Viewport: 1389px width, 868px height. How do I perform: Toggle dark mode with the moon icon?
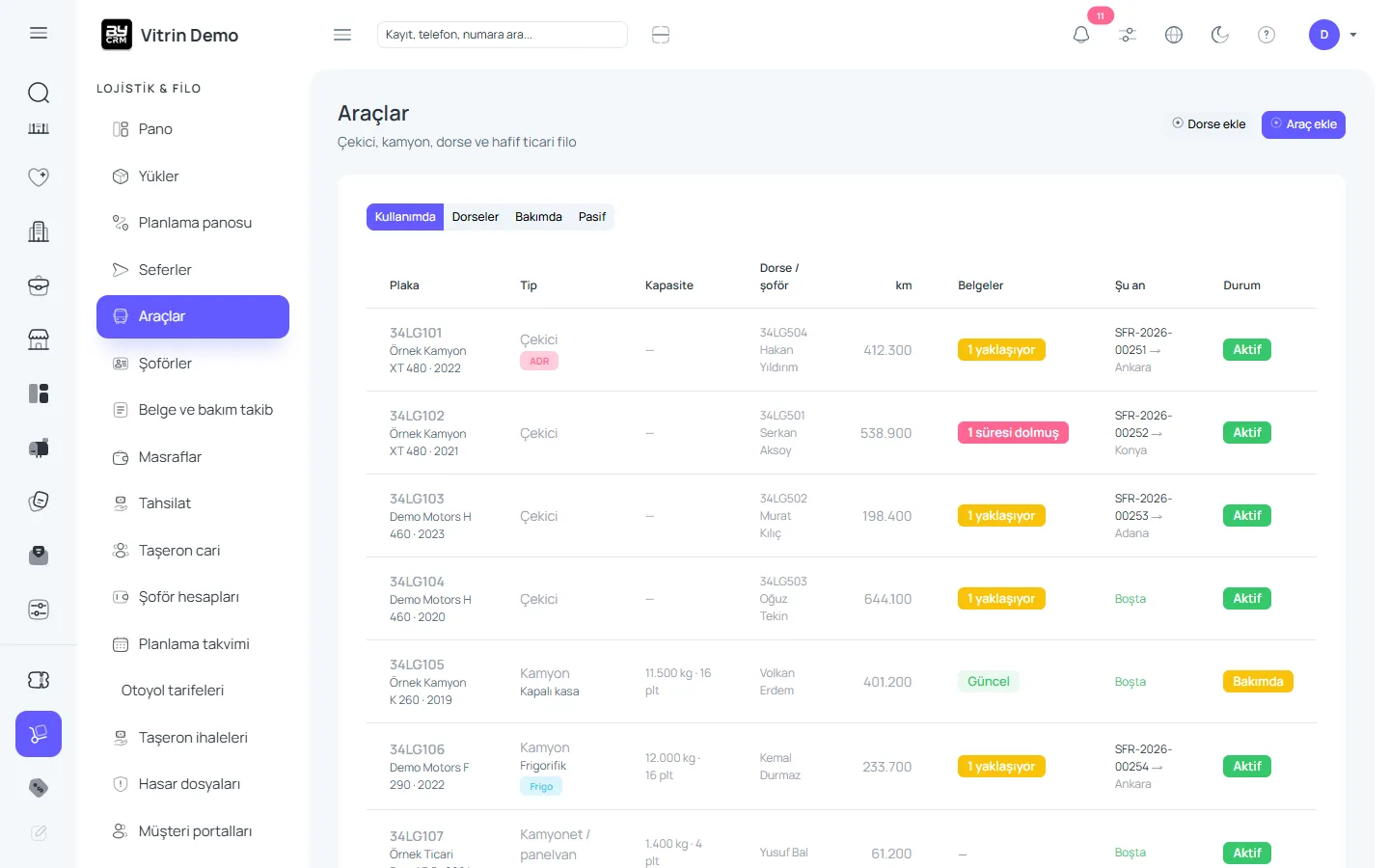point(1220,35)
